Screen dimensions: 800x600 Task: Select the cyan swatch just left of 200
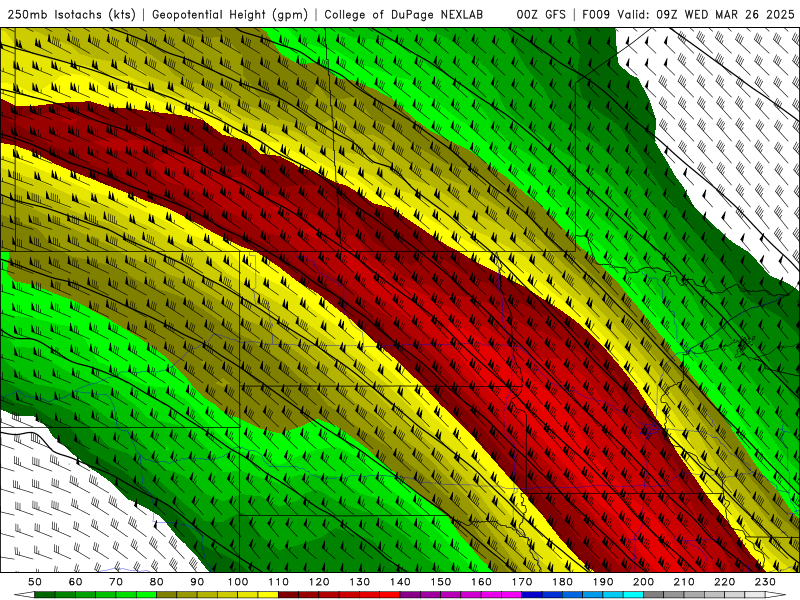(x=633, y=595)
